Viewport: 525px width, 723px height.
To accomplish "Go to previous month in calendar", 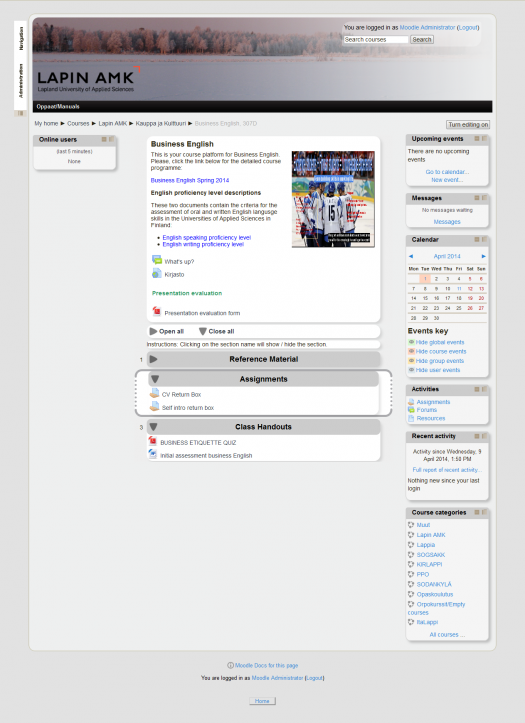I will (x=411, y=256).
